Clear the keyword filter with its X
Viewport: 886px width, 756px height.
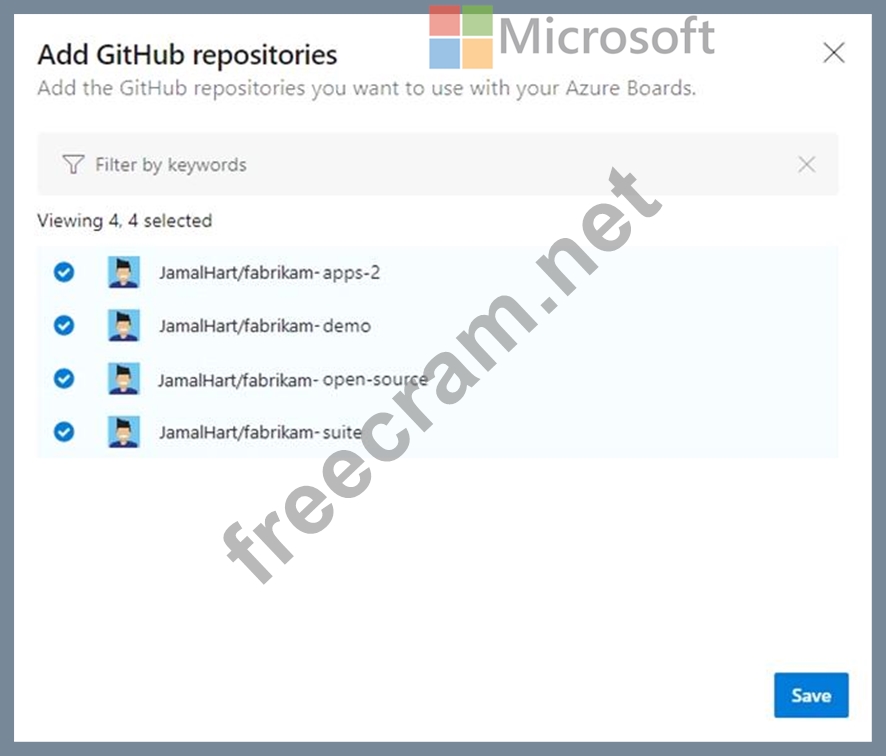tap(806, 165)
